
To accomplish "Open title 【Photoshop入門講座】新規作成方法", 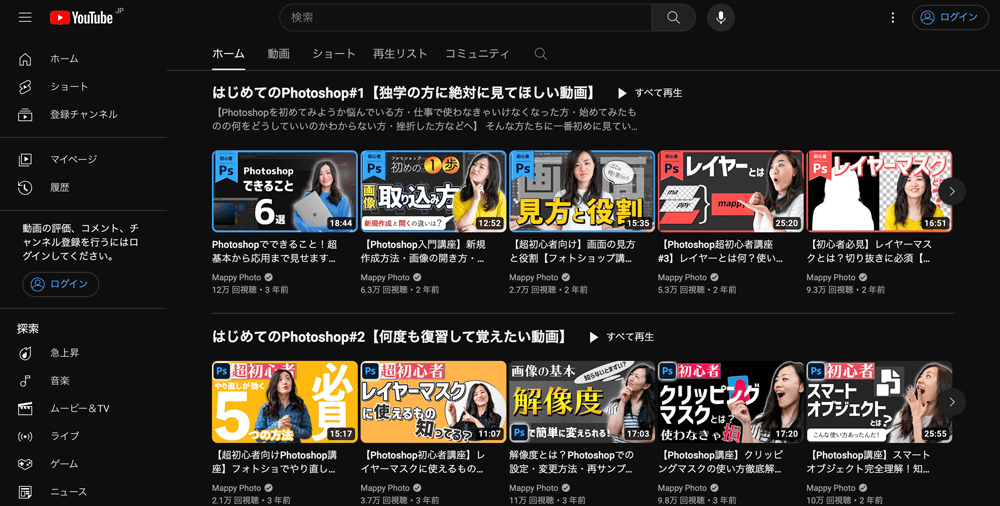I will [423, 251].
